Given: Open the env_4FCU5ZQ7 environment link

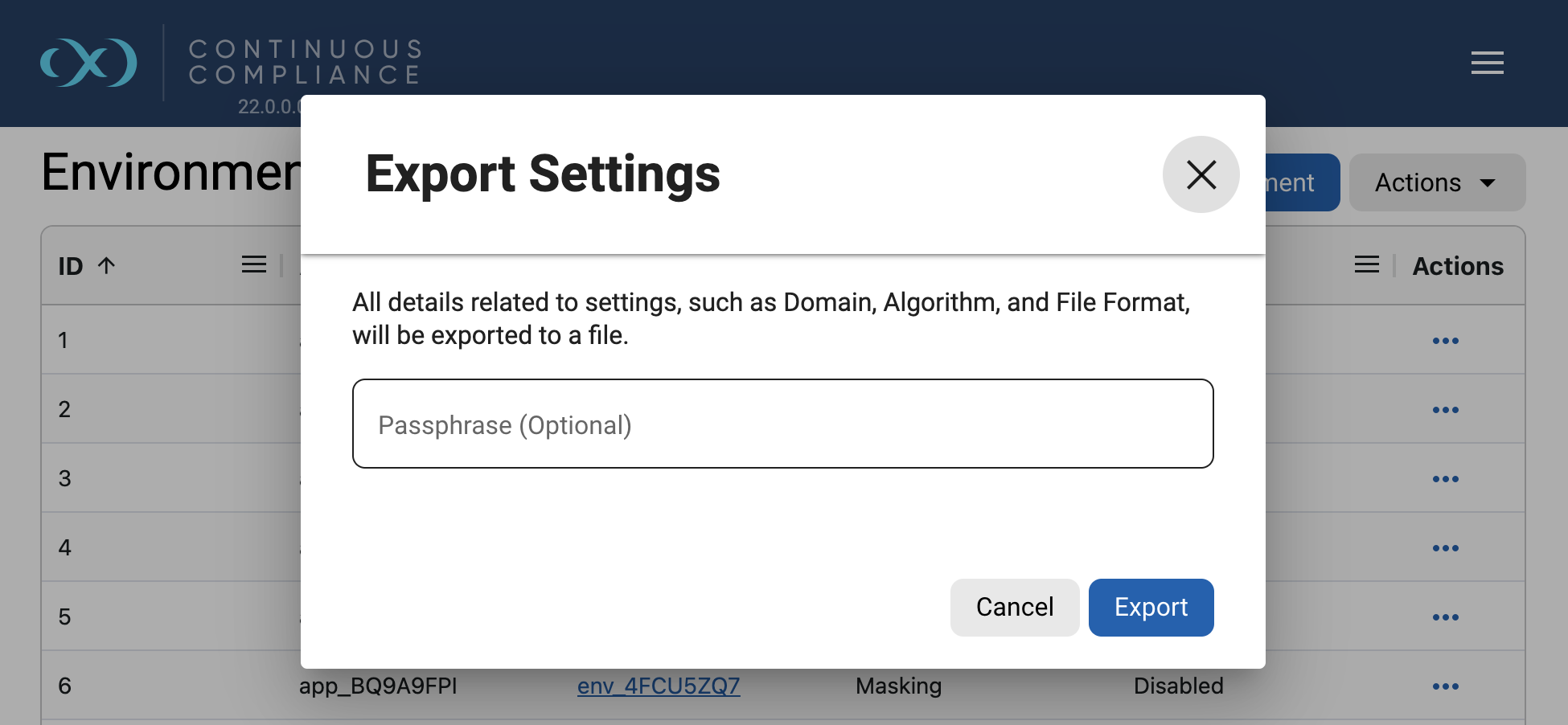Looking at the screenshot, I should 659,686.
